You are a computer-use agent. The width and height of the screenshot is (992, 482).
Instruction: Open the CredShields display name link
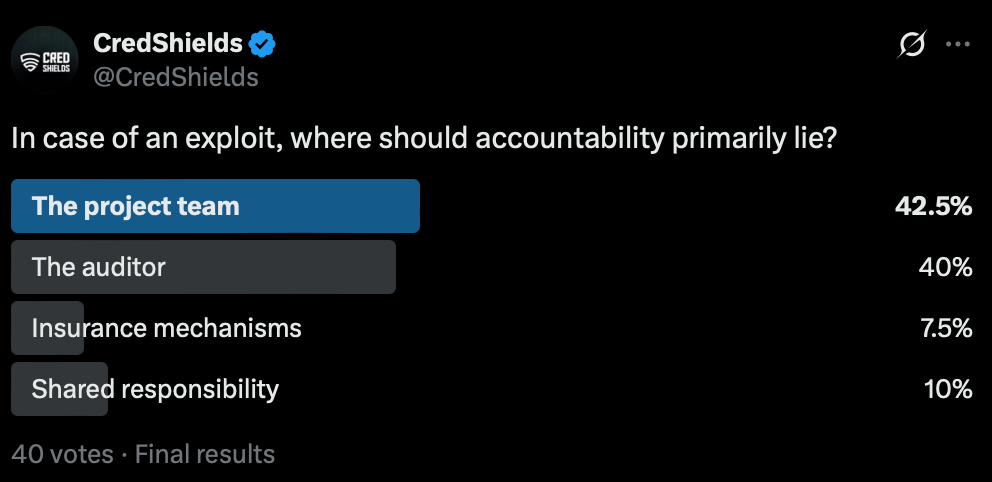click(168, 44)
